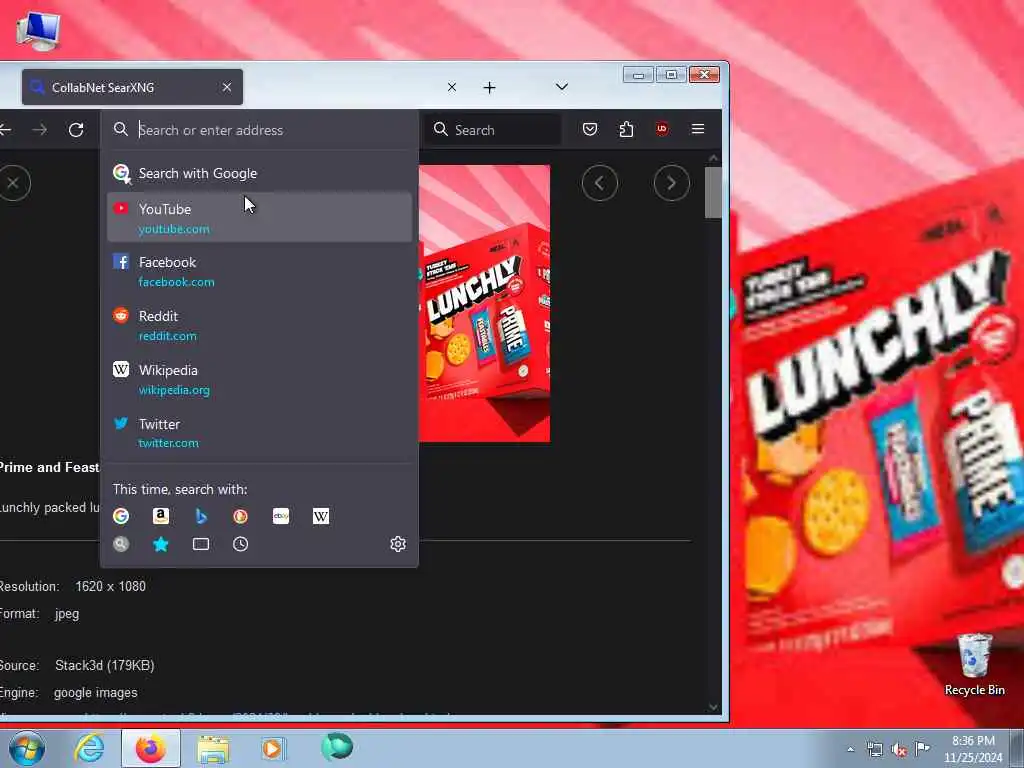Choose the Reddit suggestion
Image resolution: width=1024 pixels, height=768 pixels.
click(259, 325)
